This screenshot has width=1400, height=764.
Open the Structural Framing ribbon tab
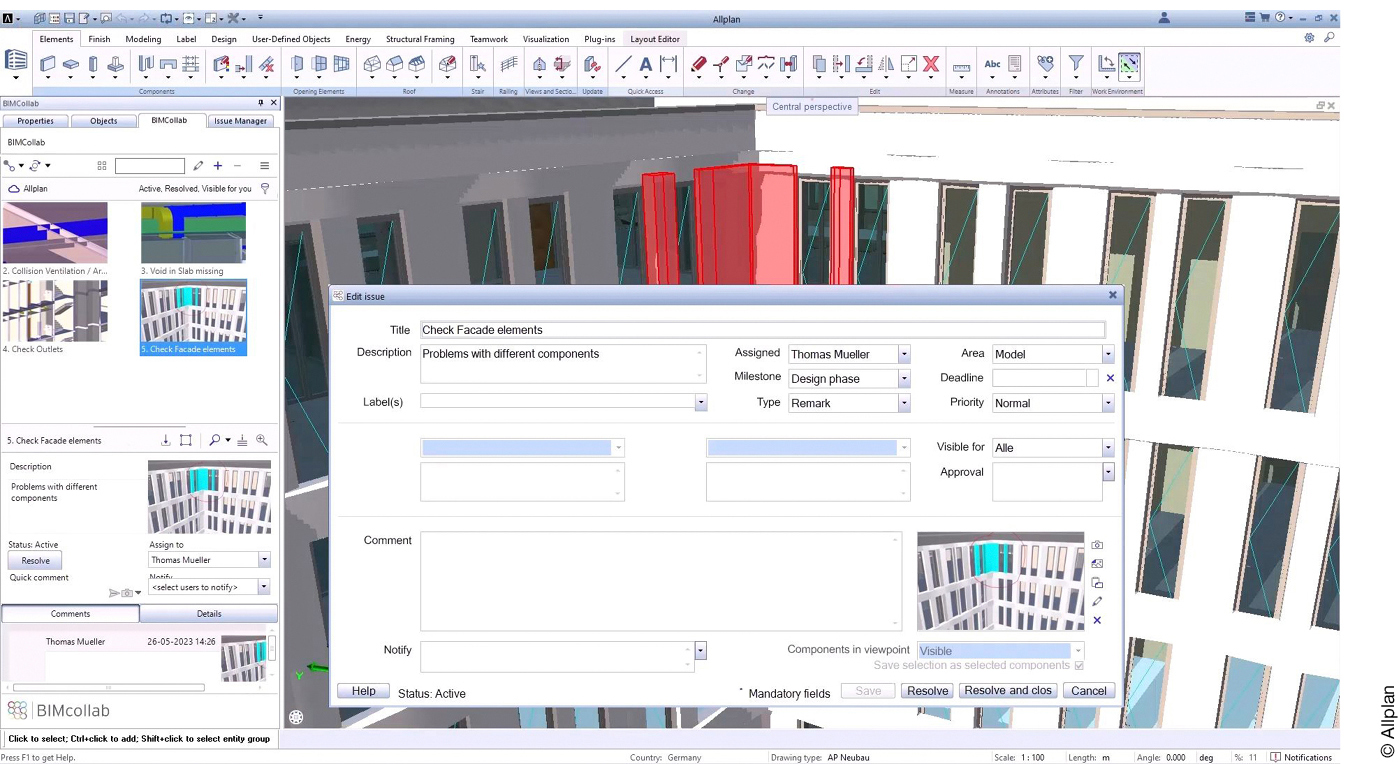tap(420, 39)
